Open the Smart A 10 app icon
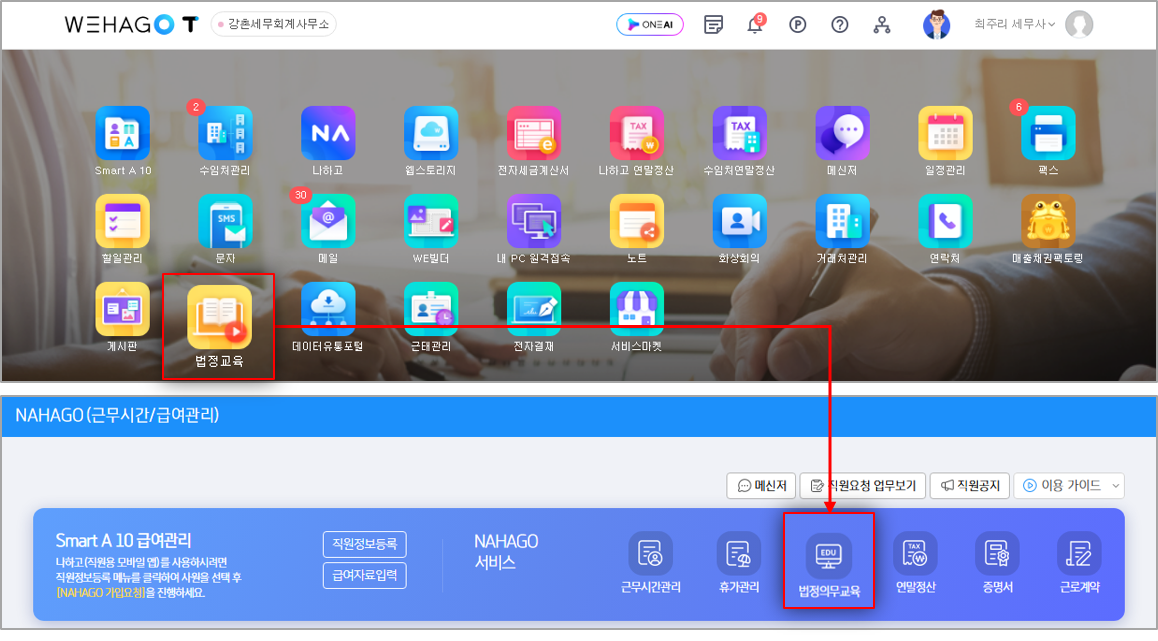 (122, 134)
